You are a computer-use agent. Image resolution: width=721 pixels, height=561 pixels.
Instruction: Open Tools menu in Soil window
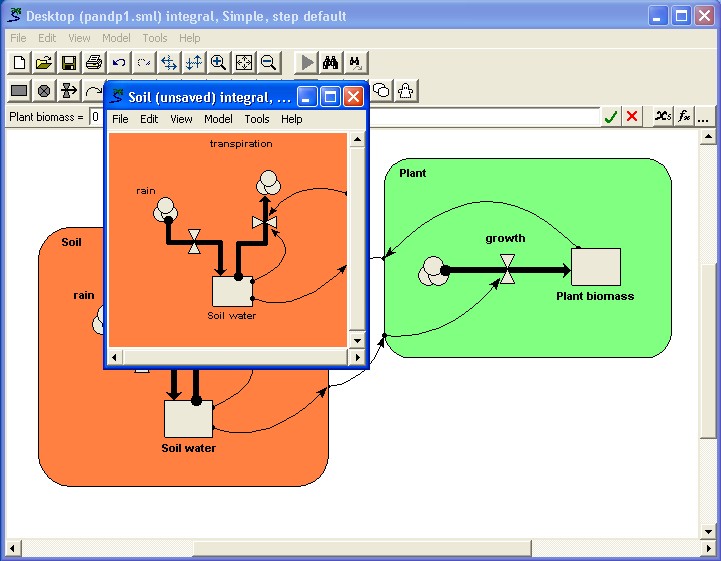point(257,119)
